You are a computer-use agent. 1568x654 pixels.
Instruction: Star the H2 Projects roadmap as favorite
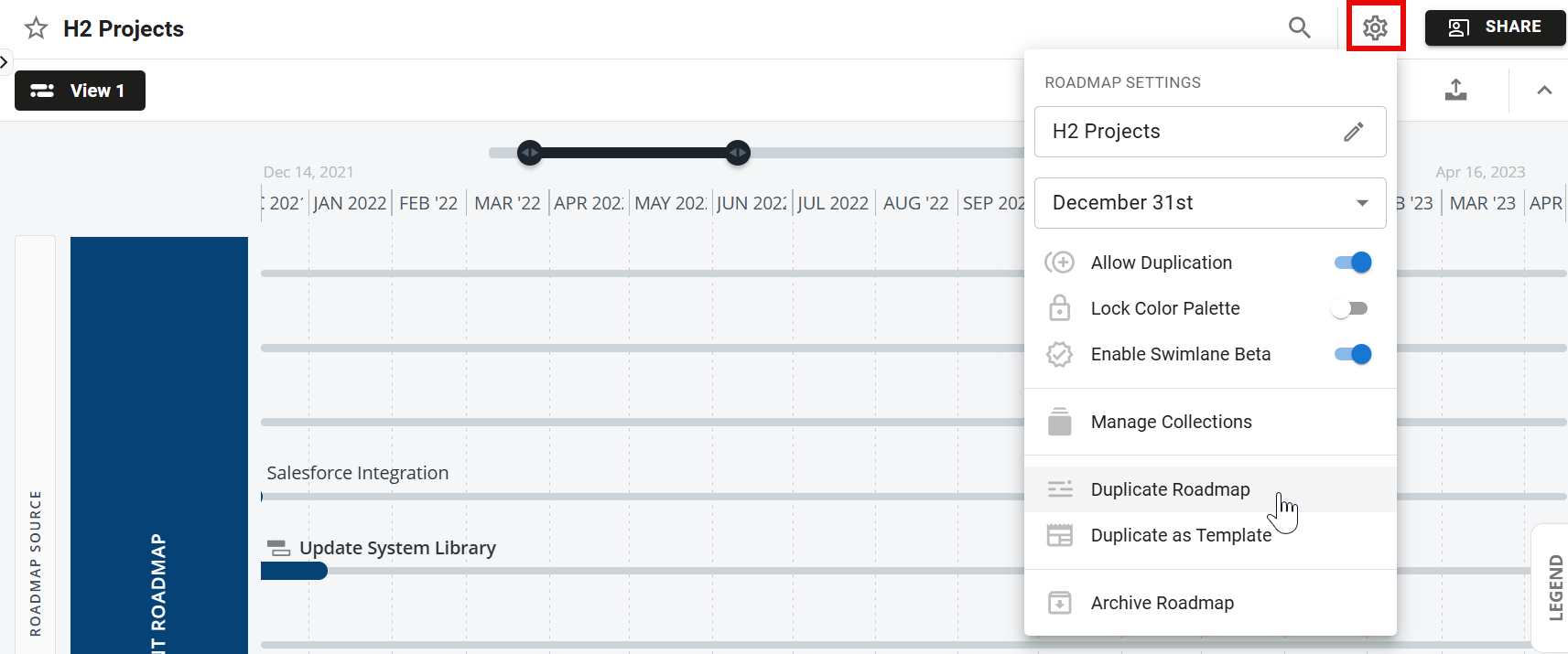coord(36,28)
